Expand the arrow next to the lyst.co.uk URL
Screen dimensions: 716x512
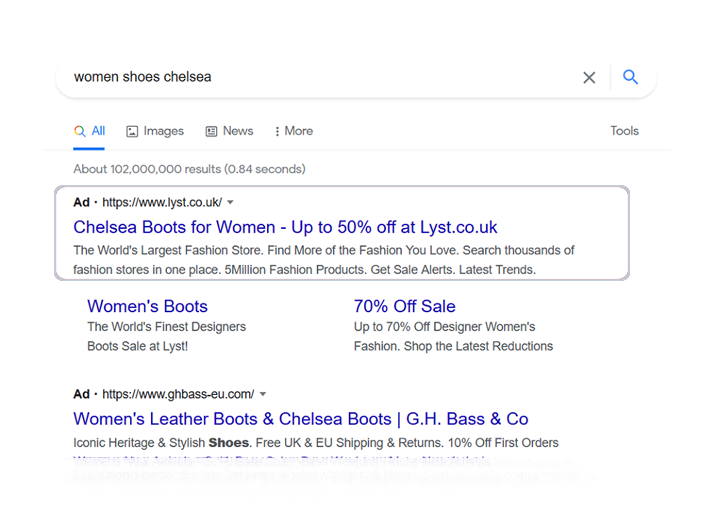pyautogui.click(x=230, y=203)
